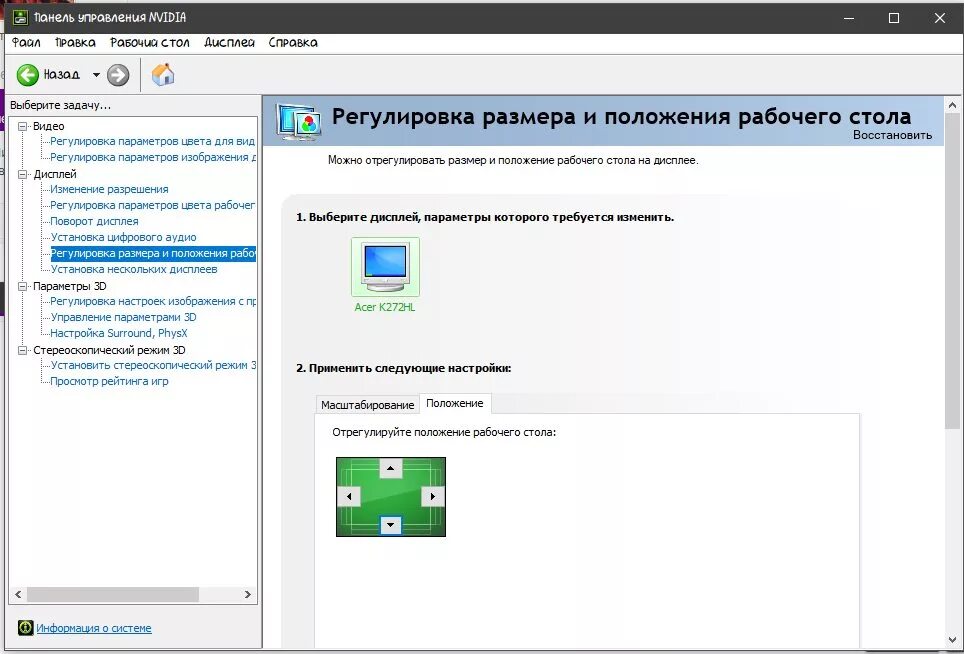The height and width of the screenshot is (654, 964).
Task: Open the Назад history dropdown arrow
Action: pos(96,75)
